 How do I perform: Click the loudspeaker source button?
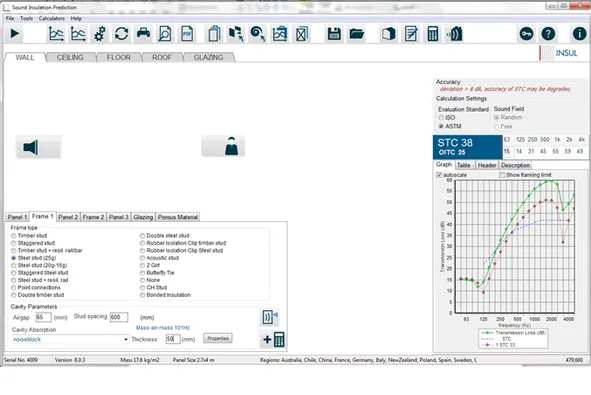pyautogui.click(x=38, y=147)
